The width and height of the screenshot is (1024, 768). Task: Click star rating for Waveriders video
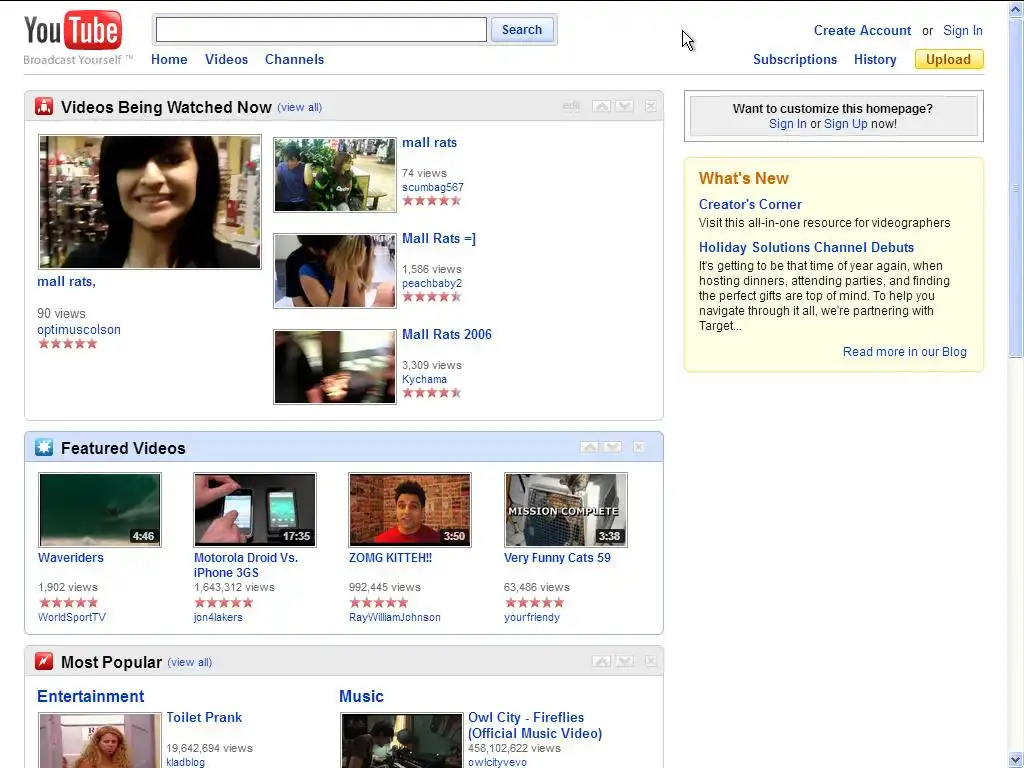pos(68,602)
